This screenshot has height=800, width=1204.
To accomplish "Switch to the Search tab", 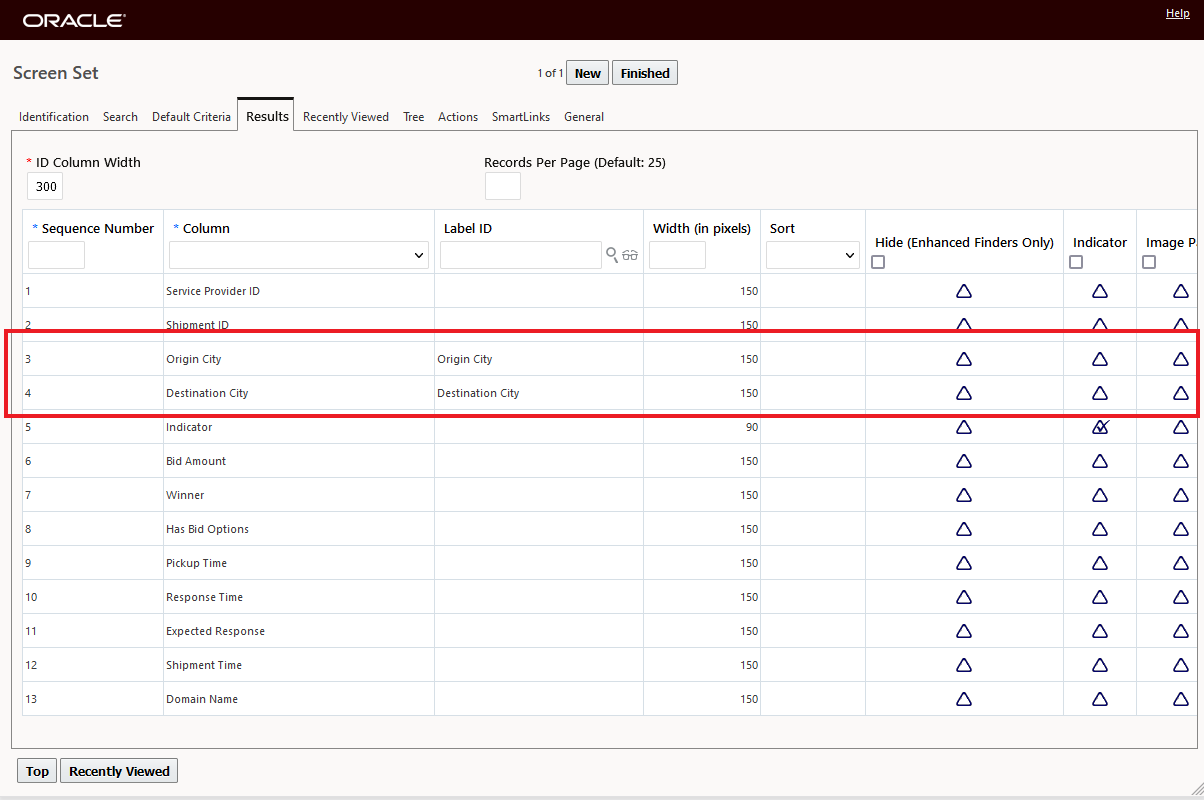I will (x=120, y=117).
